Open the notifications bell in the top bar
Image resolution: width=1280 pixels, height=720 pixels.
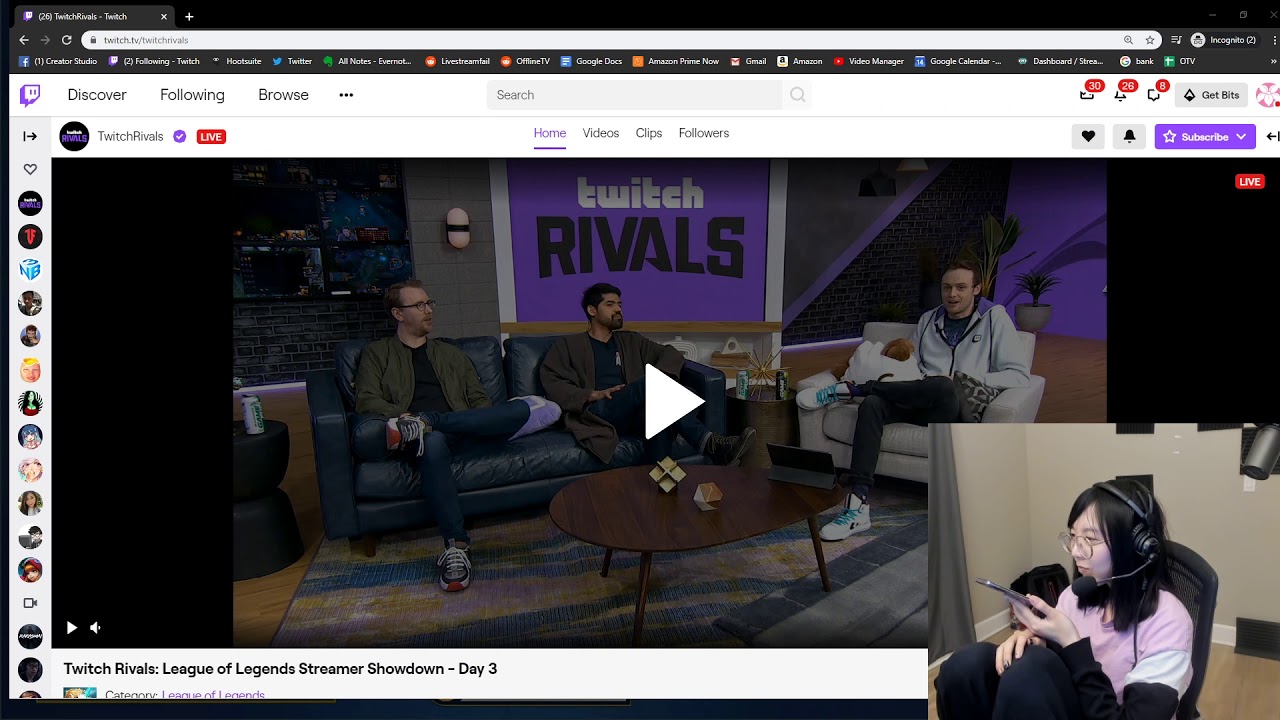pos(1120,95)
